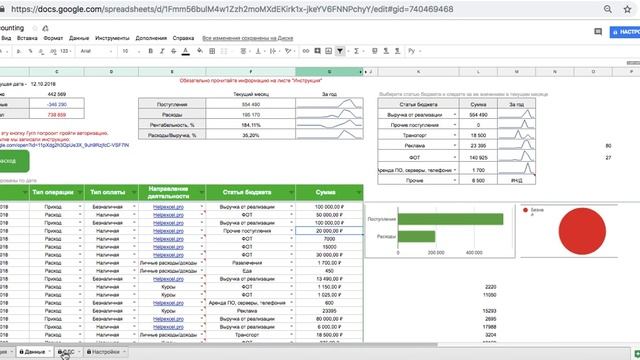The width and height of the screenshot is (640, 360).
Task: Open the functions sigma menu
Action: pos(357,51)
